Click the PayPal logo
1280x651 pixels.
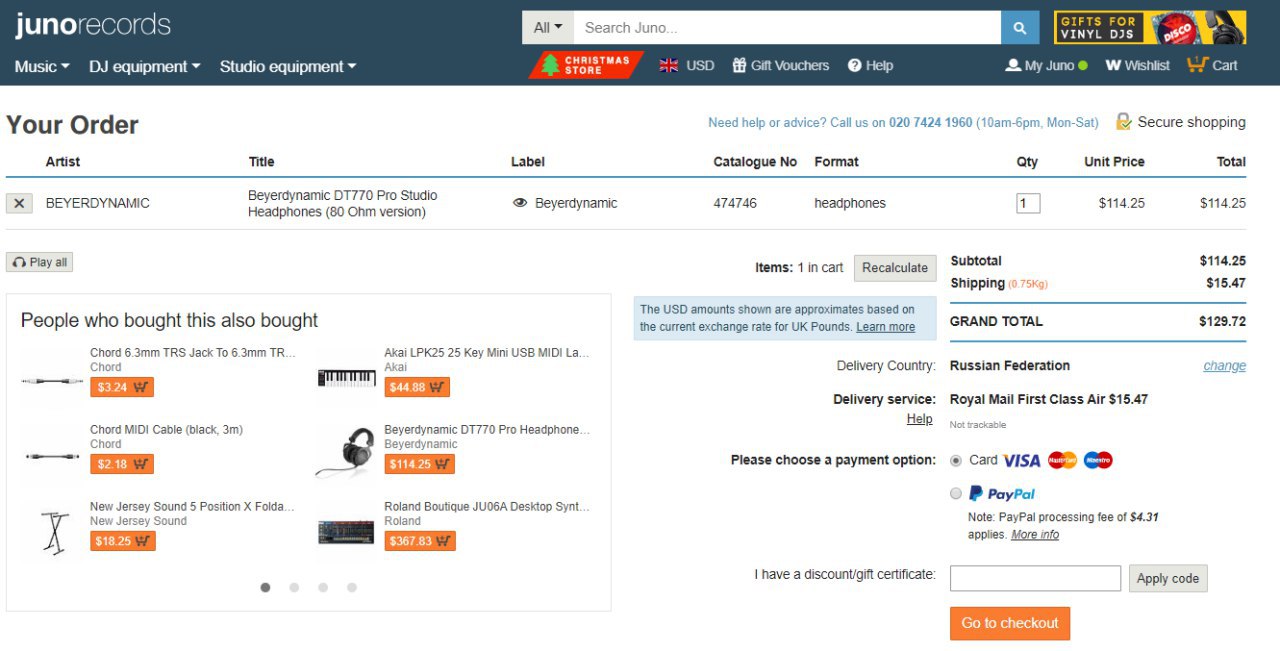1002,493
